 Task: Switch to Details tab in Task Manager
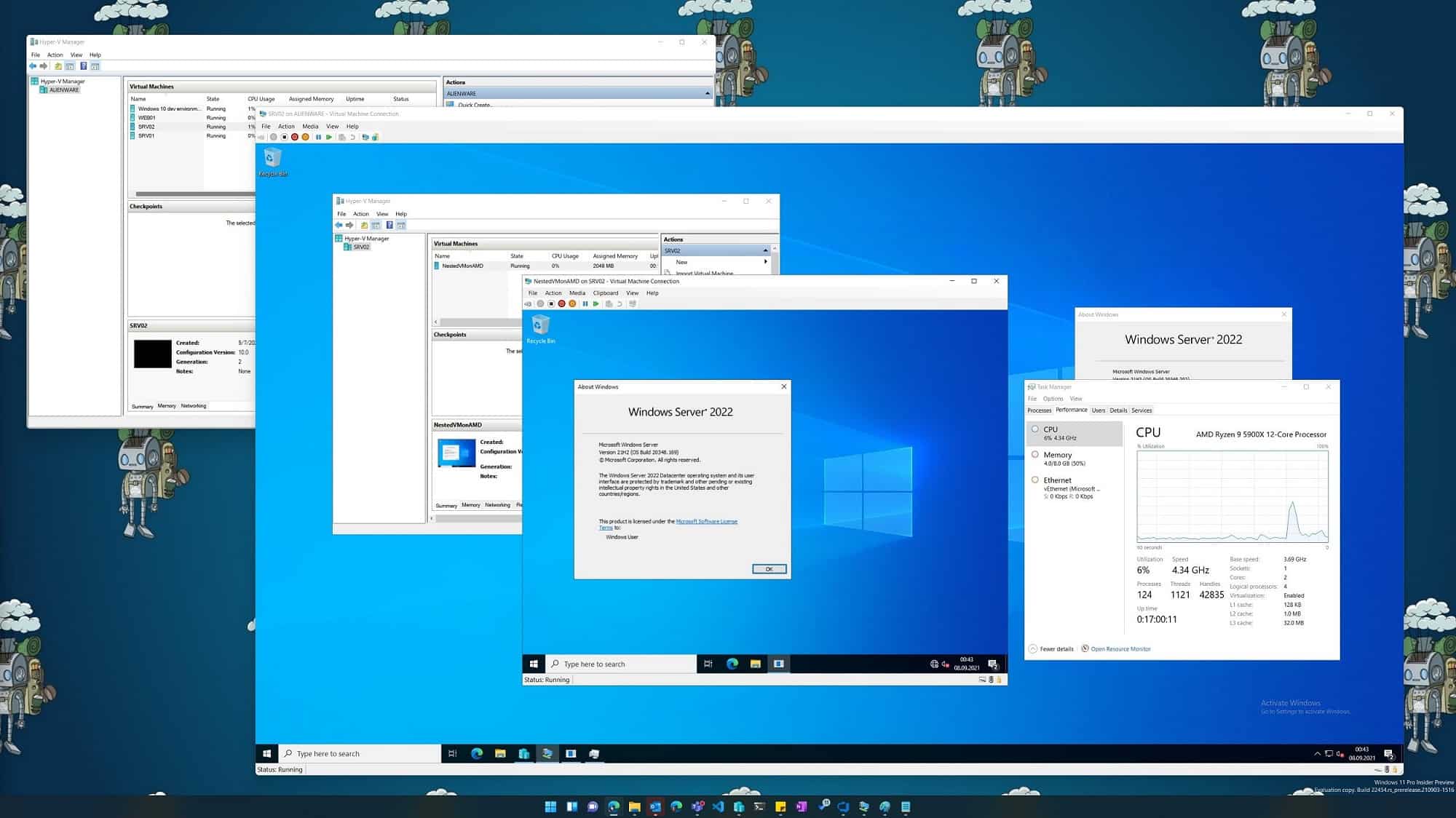click(x=1118, y=410)
